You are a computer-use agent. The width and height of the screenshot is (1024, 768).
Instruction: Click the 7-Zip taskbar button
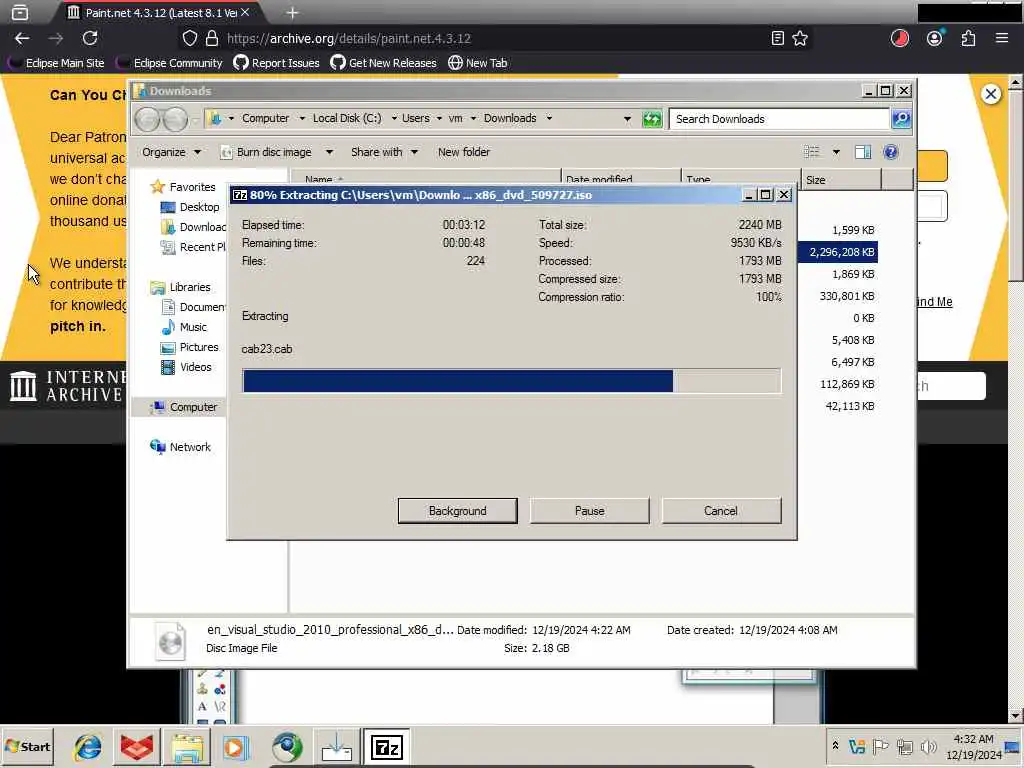[387, 747]
